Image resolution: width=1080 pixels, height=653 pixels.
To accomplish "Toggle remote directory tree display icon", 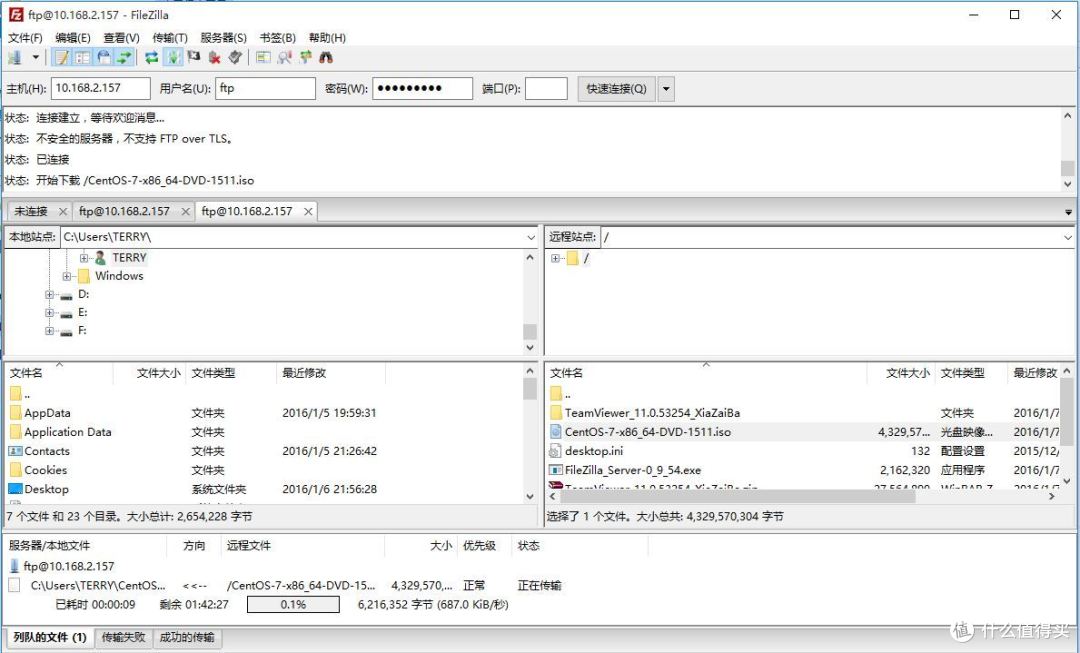I will point(103,58).
